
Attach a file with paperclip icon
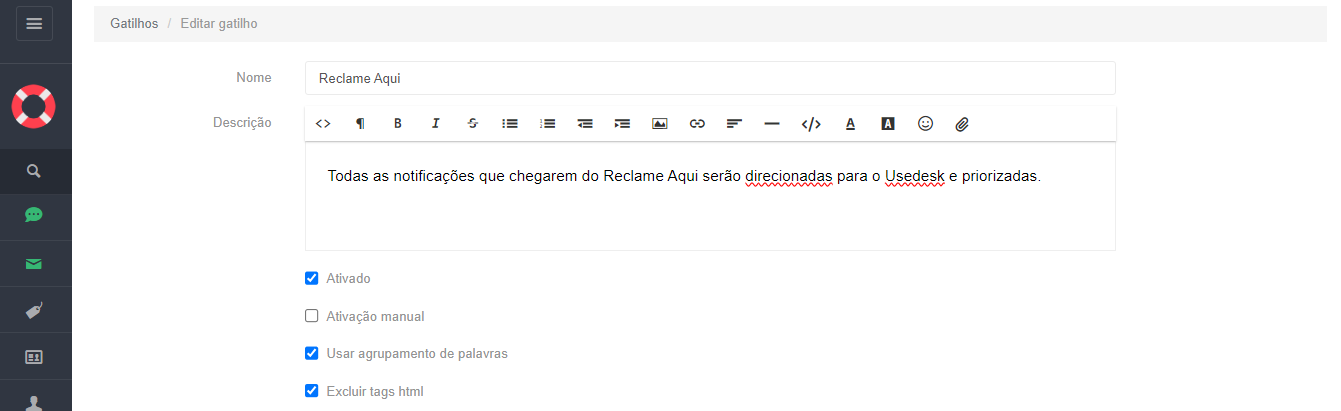click(x=962, y=124)
